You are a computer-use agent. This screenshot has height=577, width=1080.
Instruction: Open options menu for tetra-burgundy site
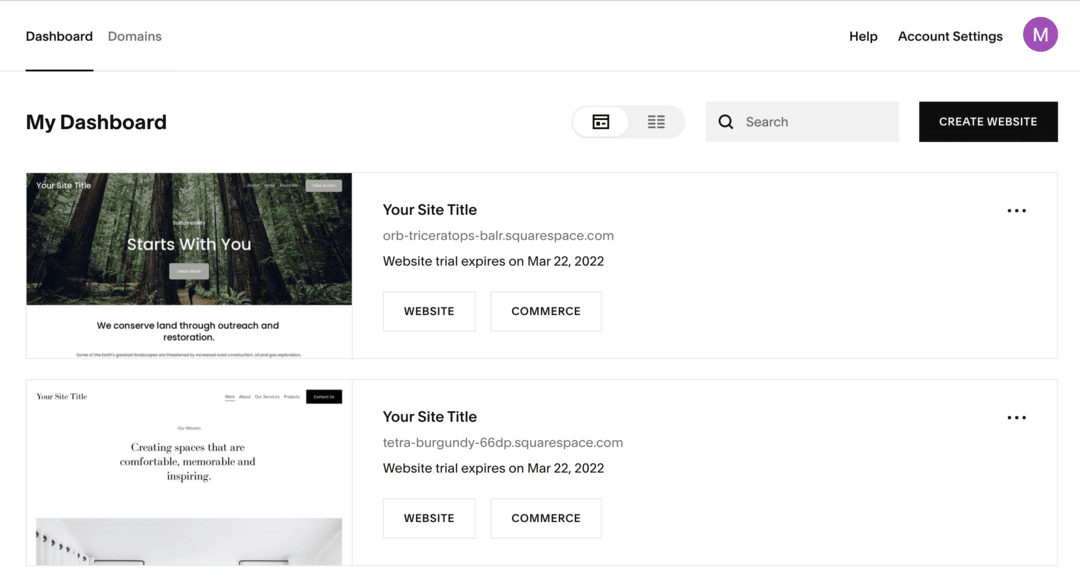pyautogui.click(x=1017, y=417)
